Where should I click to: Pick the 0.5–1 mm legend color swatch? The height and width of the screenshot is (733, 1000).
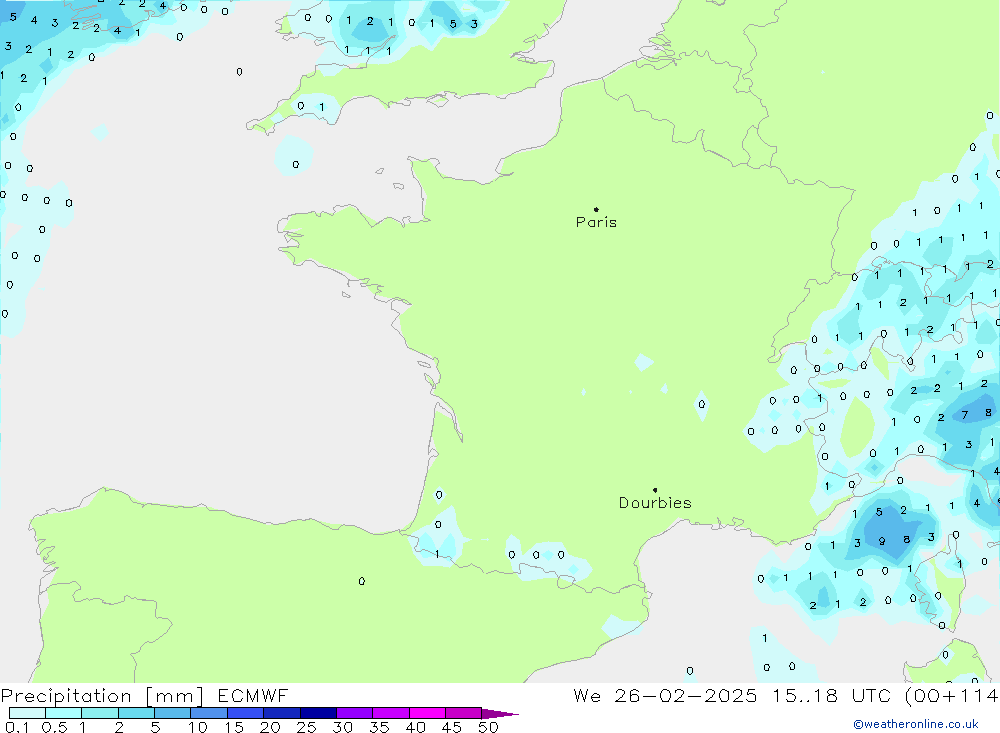tap(64, 713)
